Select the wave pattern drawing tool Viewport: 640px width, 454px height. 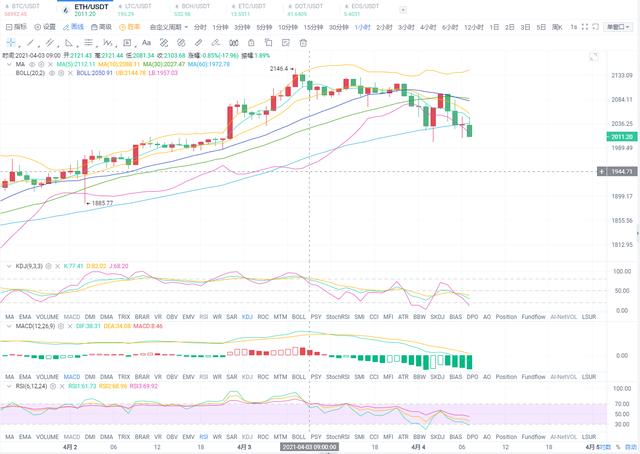pyautogui.click(x=108, y=42)
